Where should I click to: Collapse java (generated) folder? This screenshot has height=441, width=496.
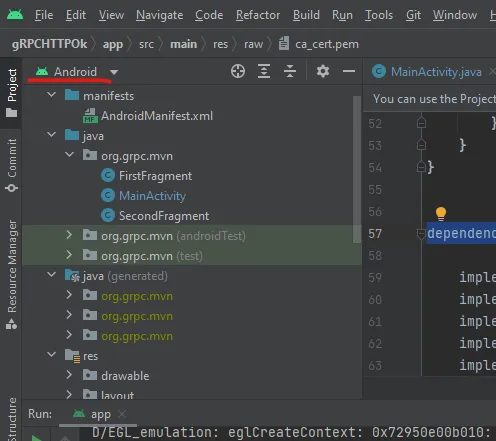(51, 275)
